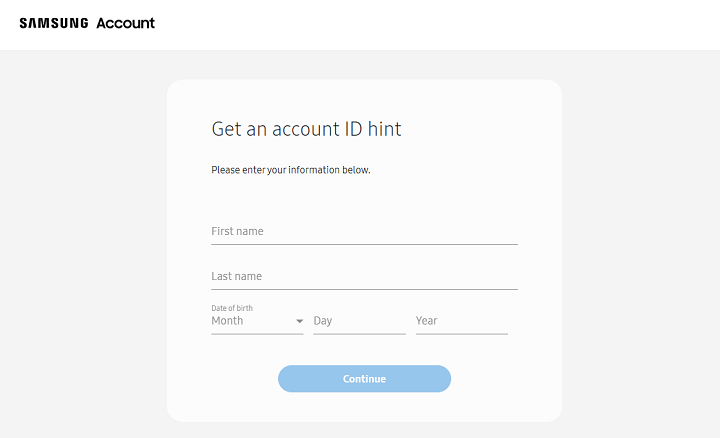Click the underline beneath Last name
This screenshot has height=438, width=720.
[x=364, y=289]
